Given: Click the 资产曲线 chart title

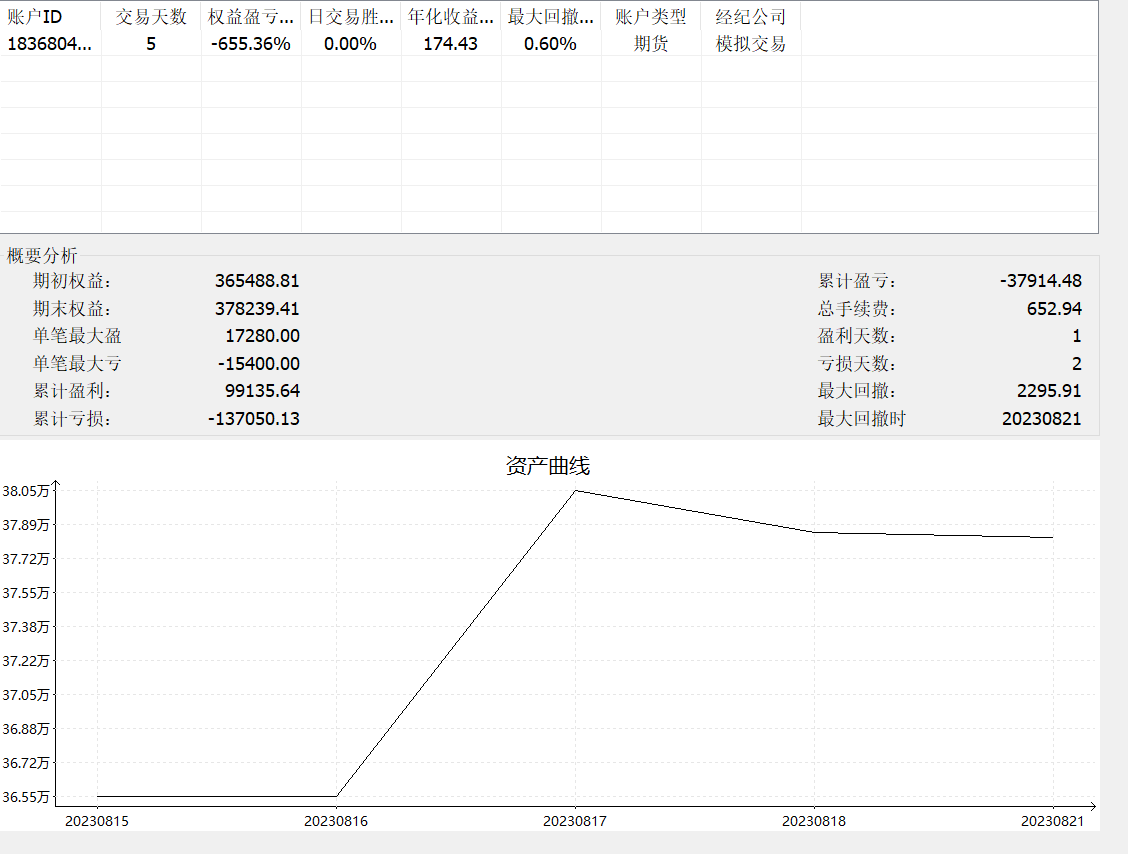Looking at the screenshot, I should pos(547,465).
